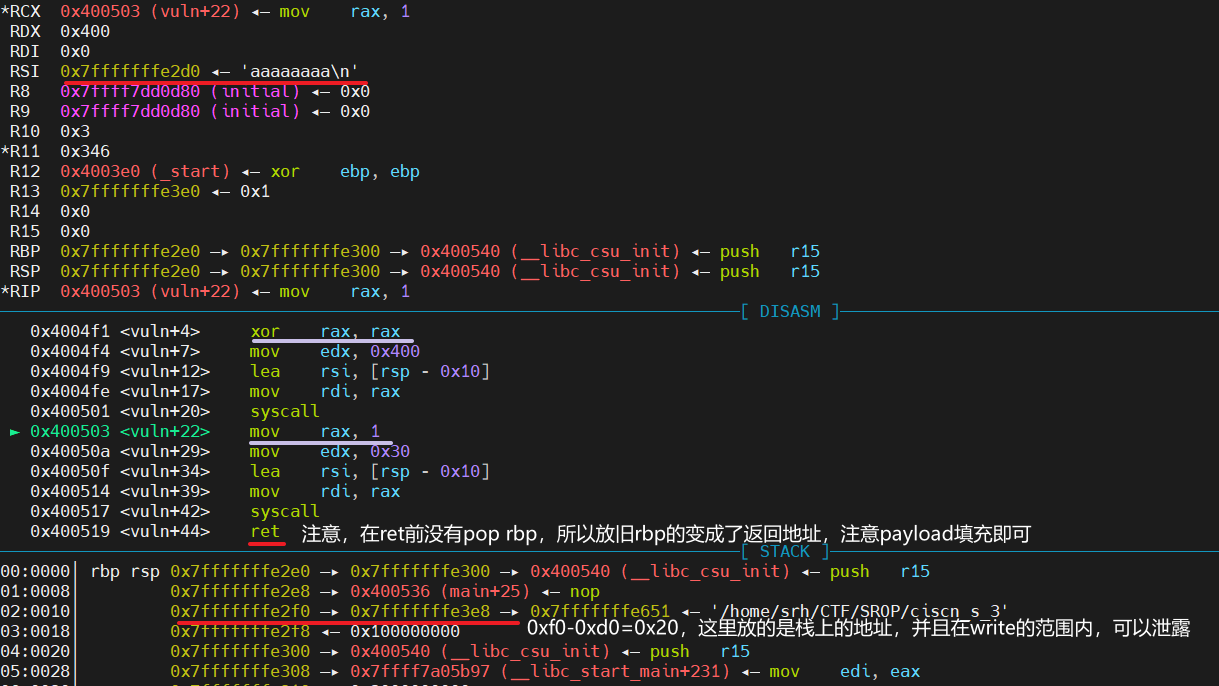The image size is (1219, 686).
Task: Click the '/home/srh/CTF/SROP/ciscn_s_3' path string
Action: pos(858,612)
